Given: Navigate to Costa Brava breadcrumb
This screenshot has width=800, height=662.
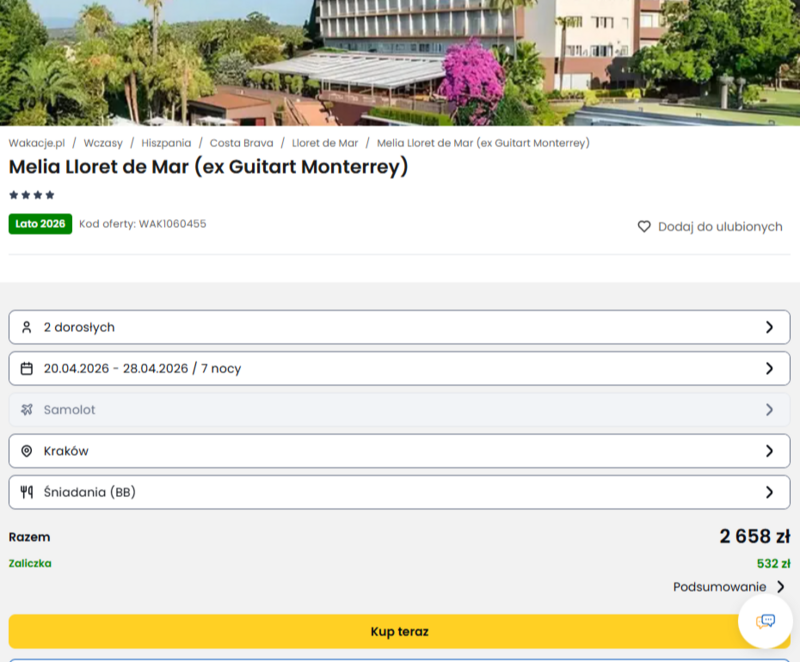Looking at the screenshot, I should coord(241,143).
